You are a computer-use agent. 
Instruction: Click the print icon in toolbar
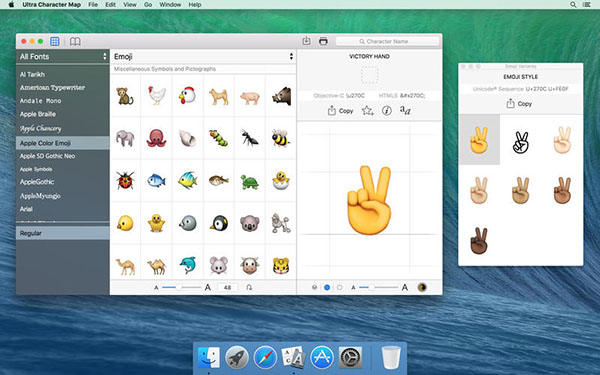tap(323, 41)
